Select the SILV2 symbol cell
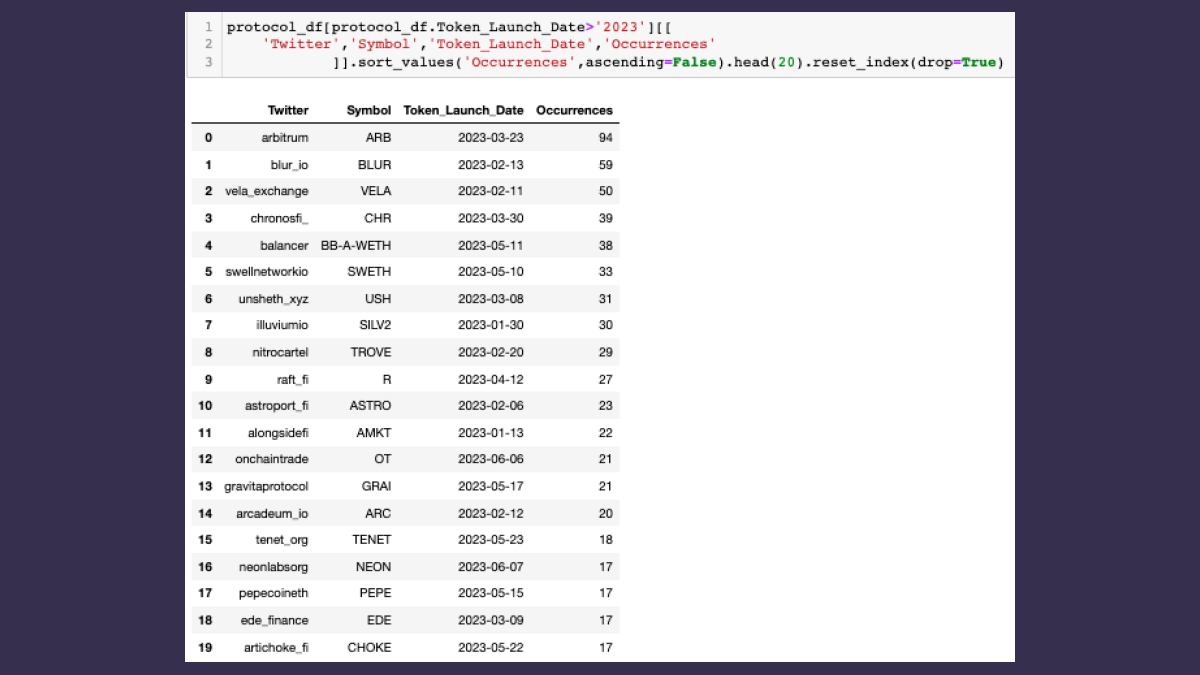Image resolution: width=1200 pixels, height=675 pixels. (x=375, y=325)
